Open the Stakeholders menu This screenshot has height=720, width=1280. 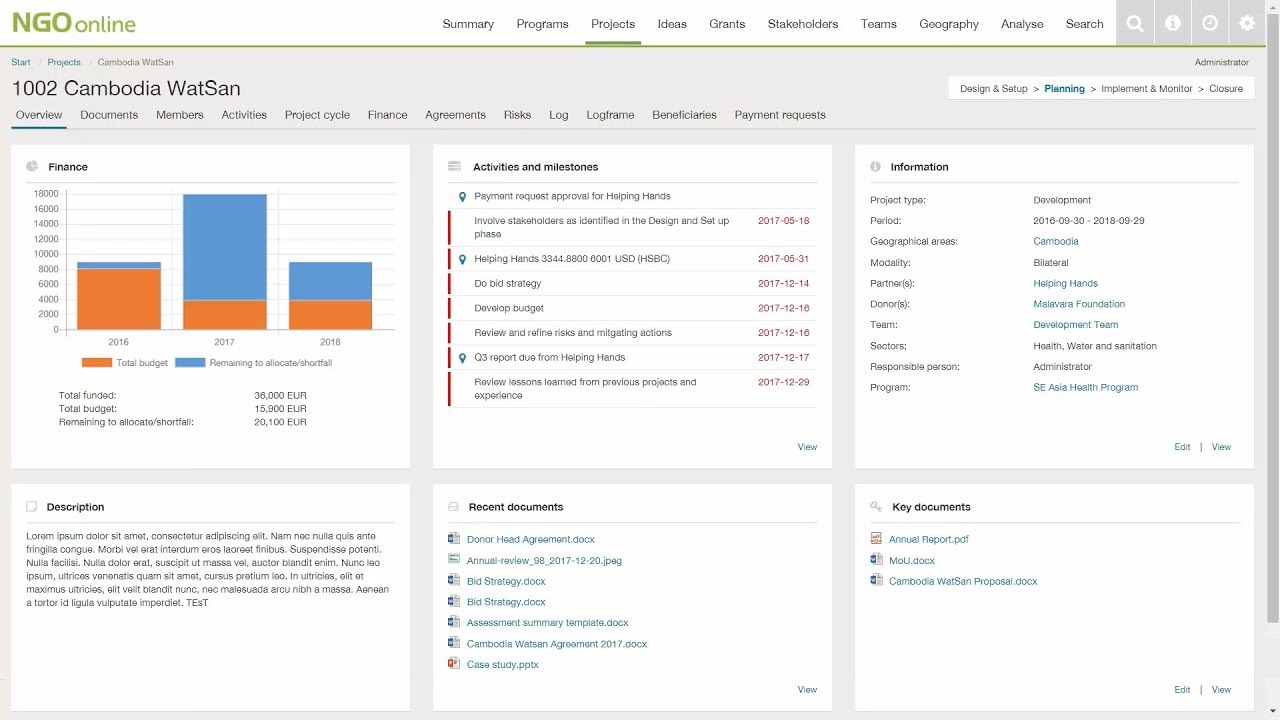803,24
